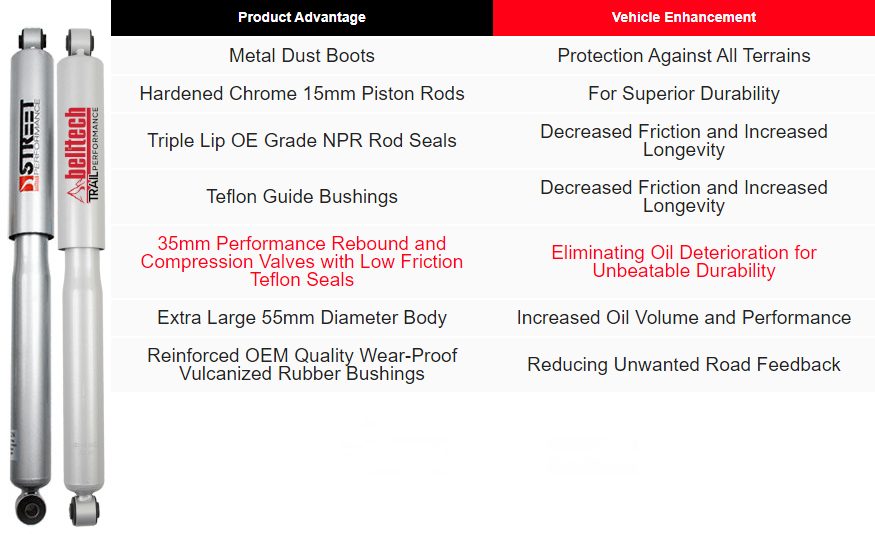Screen dimensions: 875x534
Task: Click Reinforced OEM Quality Wear-Proof Bushings cell
Action: tap(301, 365)
